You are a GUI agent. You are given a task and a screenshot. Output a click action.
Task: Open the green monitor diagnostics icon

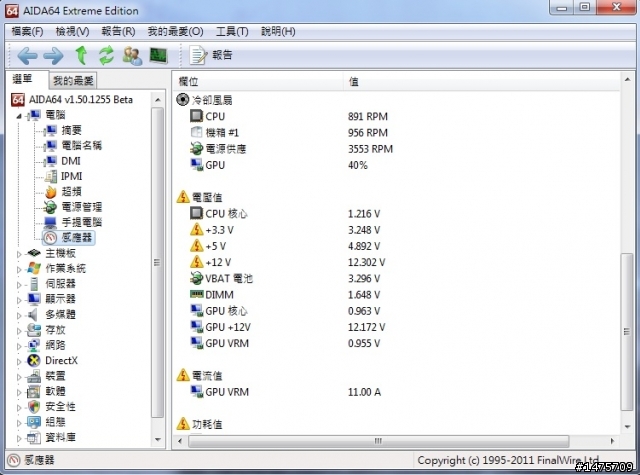[158, 55]
